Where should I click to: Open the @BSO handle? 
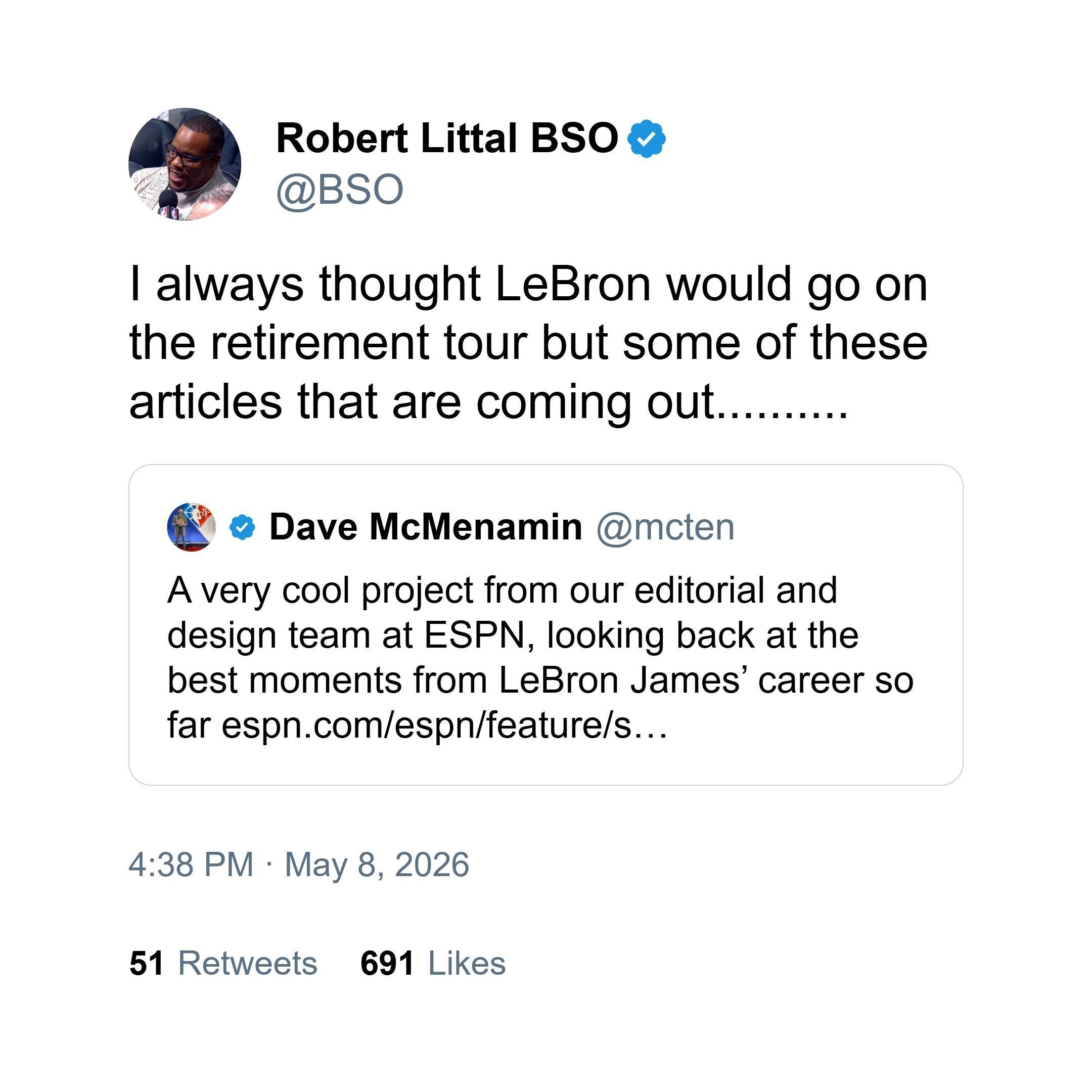(x=340, y=190)
